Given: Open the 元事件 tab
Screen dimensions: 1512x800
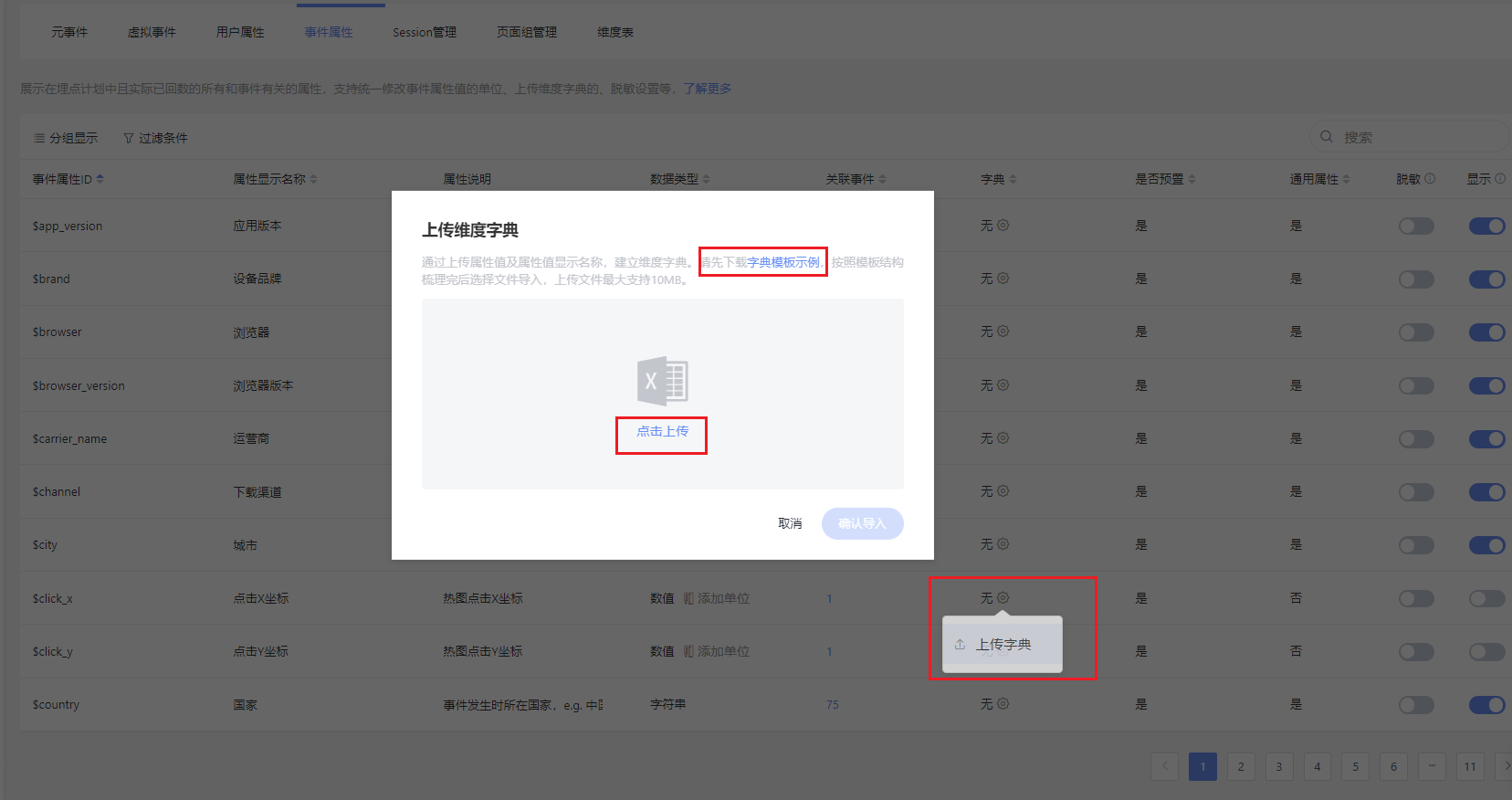Looking at the screenshot, I should coord(69,32).
